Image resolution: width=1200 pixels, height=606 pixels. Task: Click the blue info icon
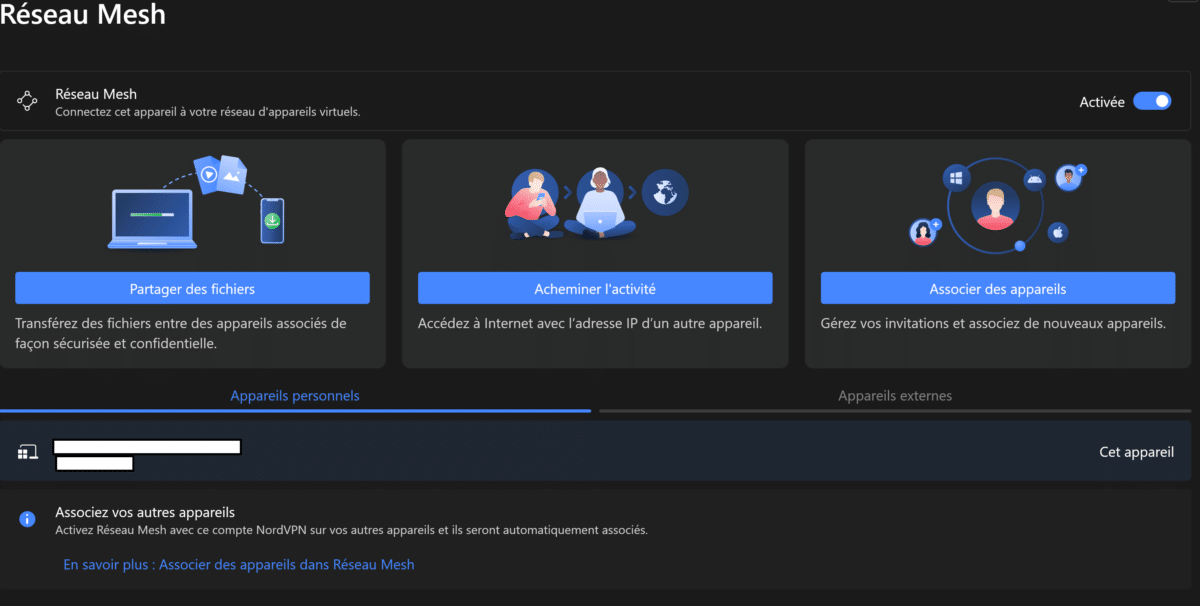[x=27, y=519]
